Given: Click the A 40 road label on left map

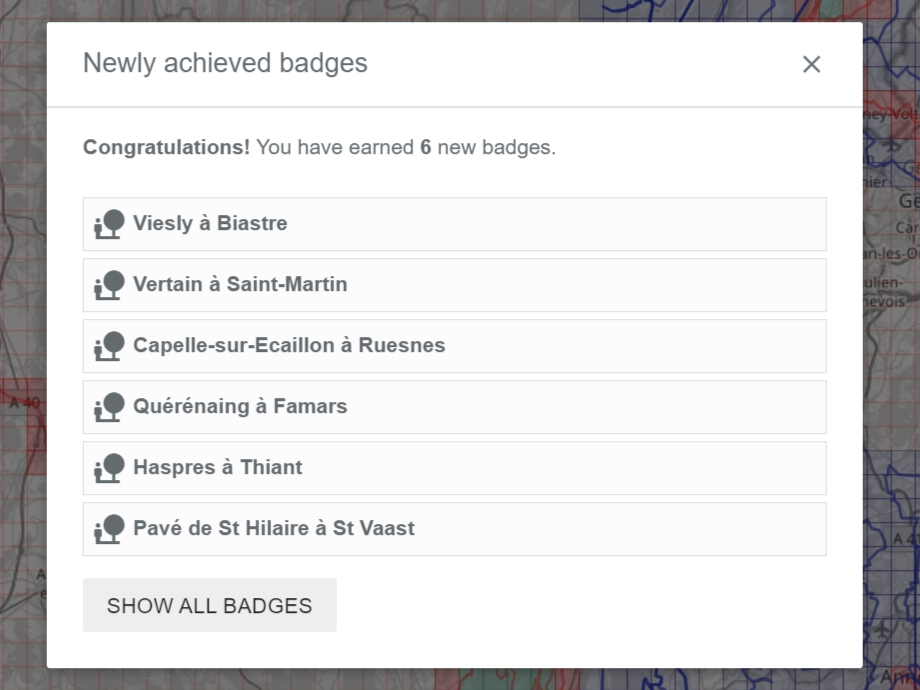Looking at the screenshot, I should (24, 404).
